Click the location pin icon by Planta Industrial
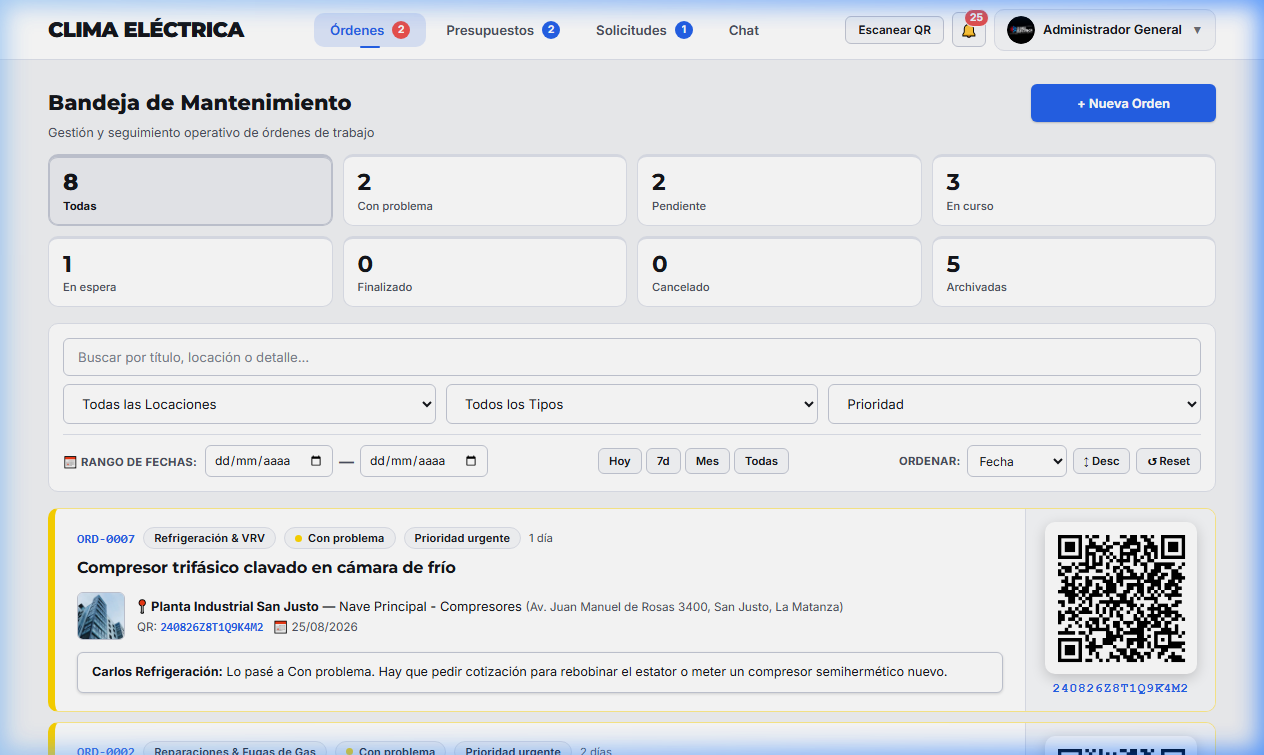 click(142, 606)
